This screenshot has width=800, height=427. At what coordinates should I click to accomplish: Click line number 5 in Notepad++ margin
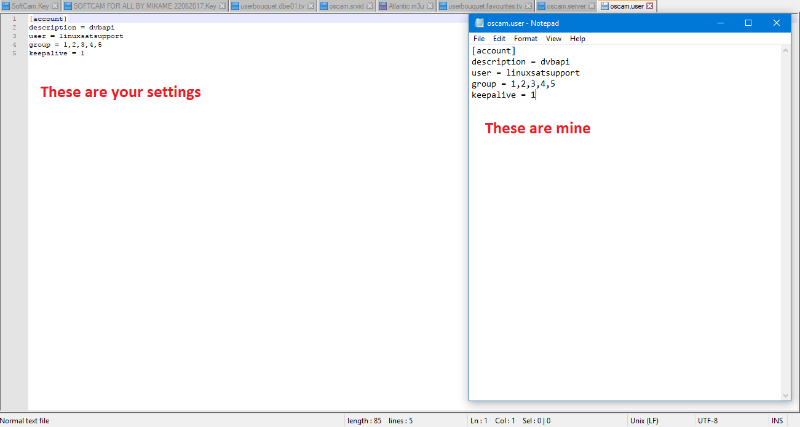click(x=14, y=53)
